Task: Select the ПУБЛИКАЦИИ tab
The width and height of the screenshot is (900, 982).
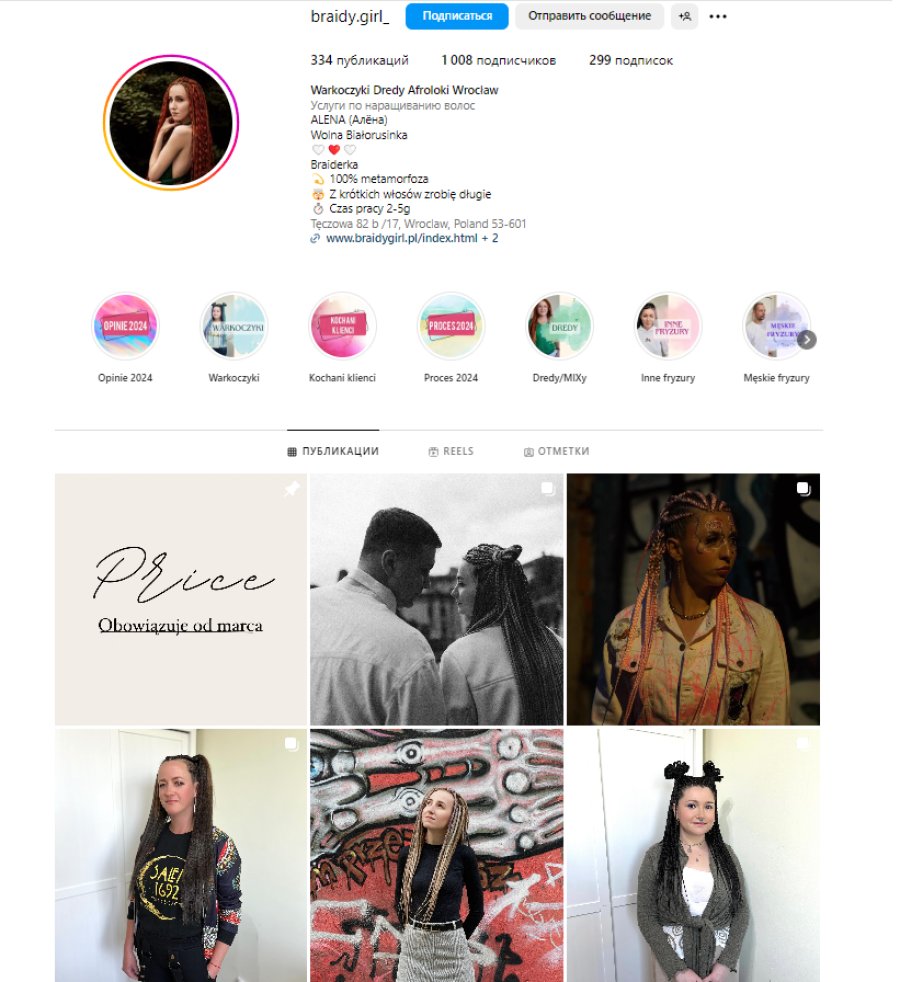Action: click(x=333, y=452)
